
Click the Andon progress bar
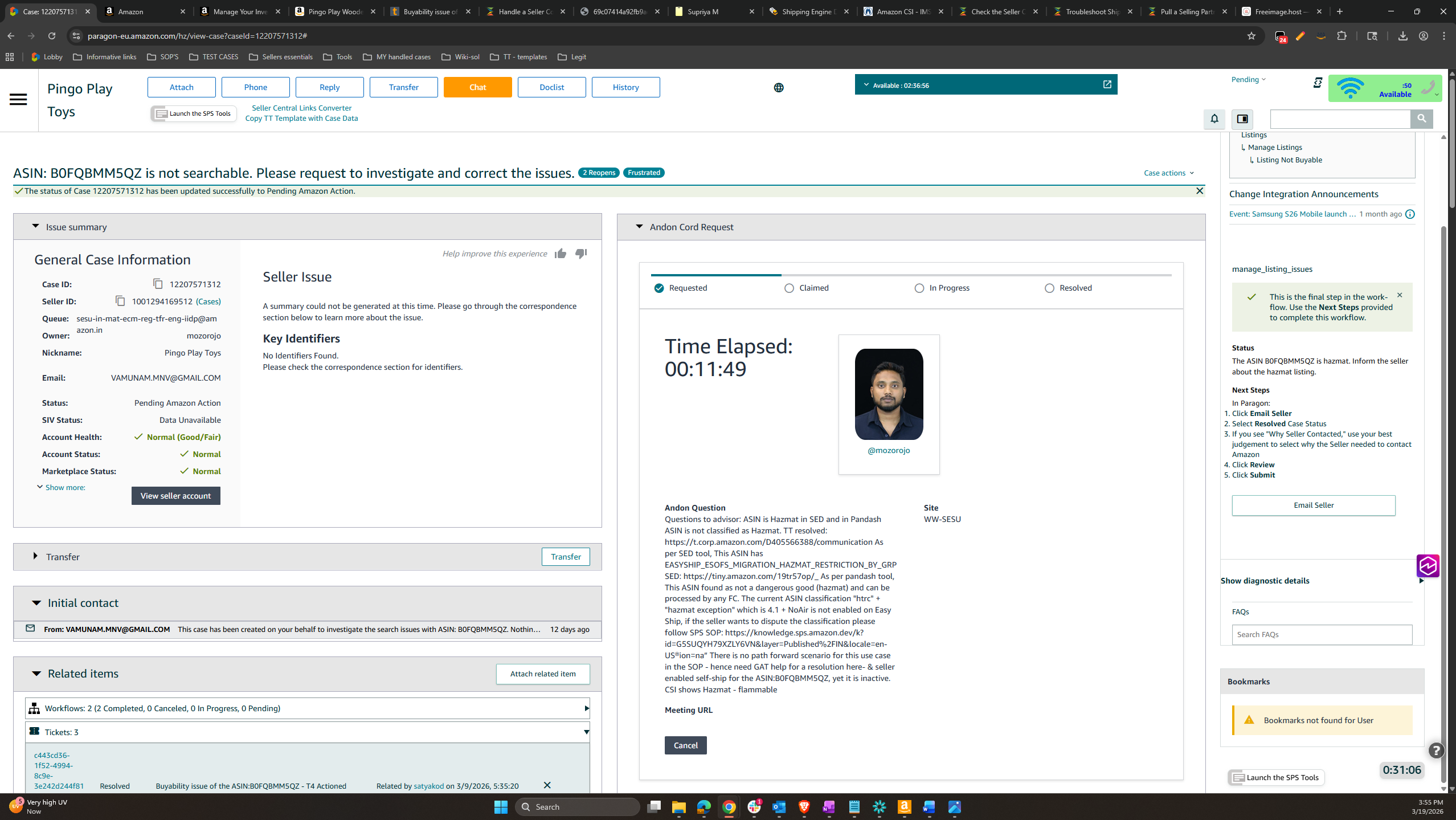click(910, 275)
